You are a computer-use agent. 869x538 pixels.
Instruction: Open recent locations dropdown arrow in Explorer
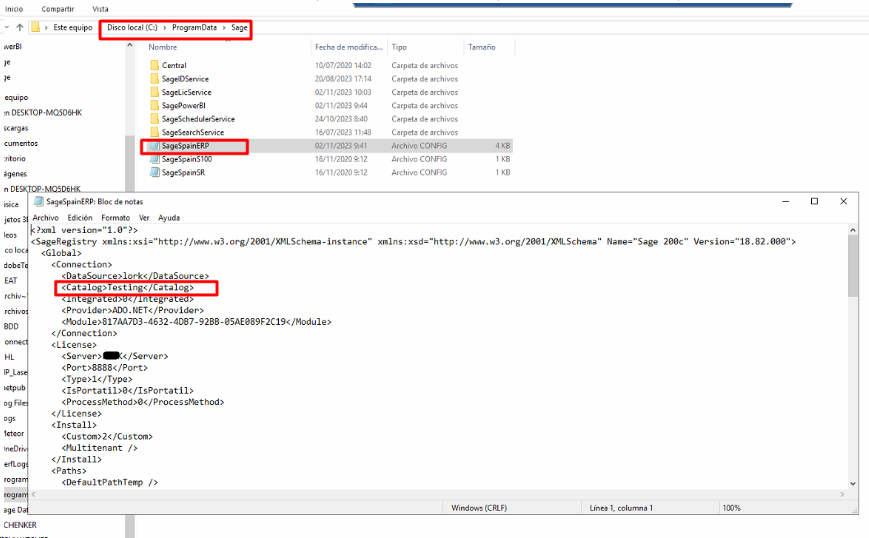pos(7,27)
